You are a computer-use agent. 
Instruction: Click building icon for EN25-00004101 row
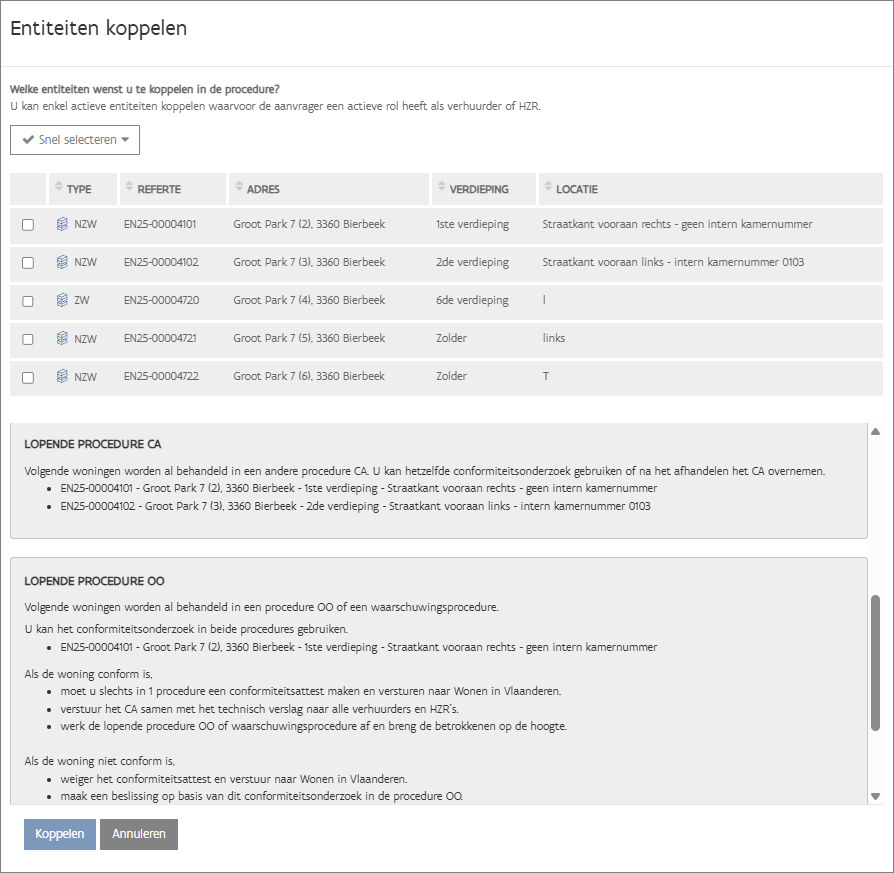point(62,225)
